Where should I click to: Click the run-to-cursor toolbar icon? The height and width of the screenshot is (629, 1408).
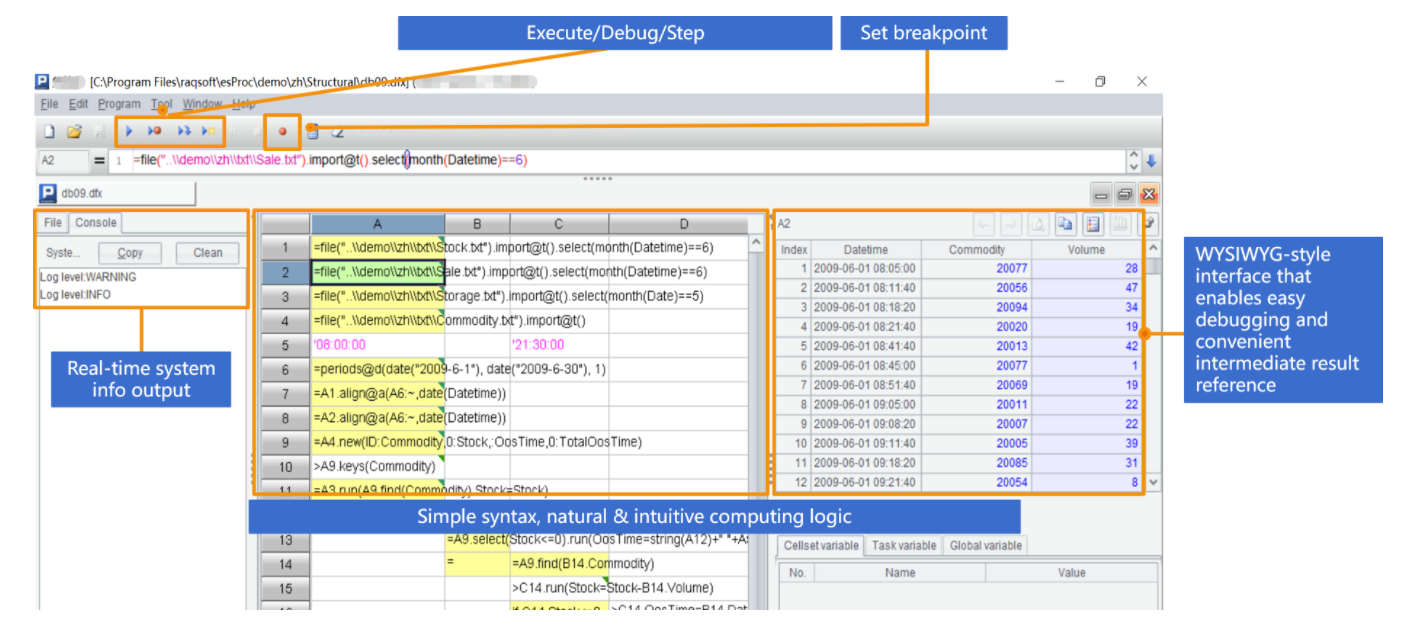point(208,131)
